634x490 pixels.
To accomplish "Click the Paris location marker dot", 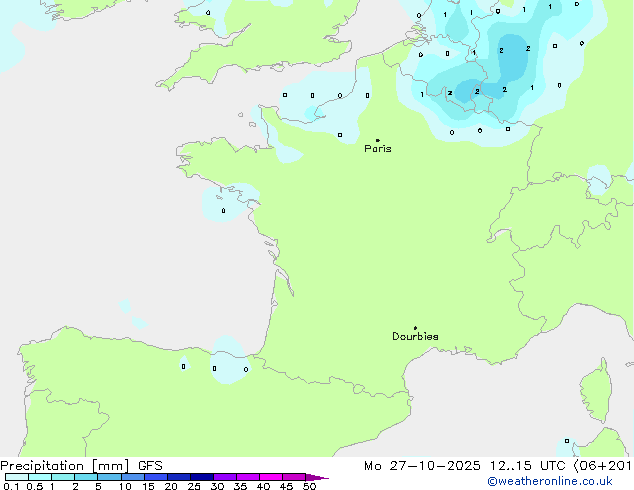I will point(378,140).
